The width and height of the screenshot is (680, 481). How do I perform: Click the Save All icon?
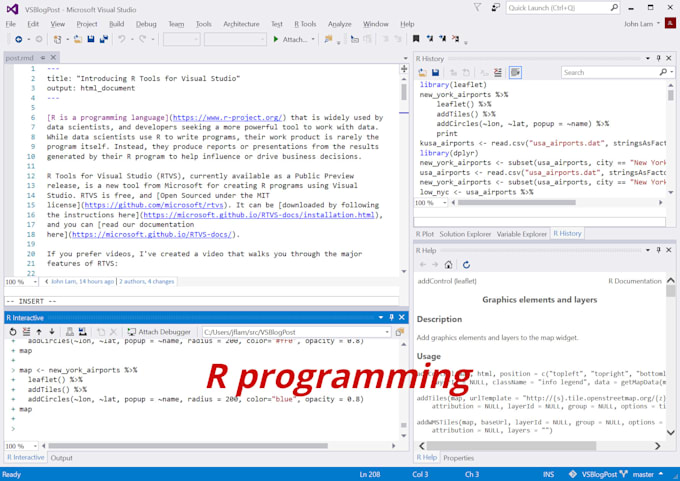(x=104, y=39)
